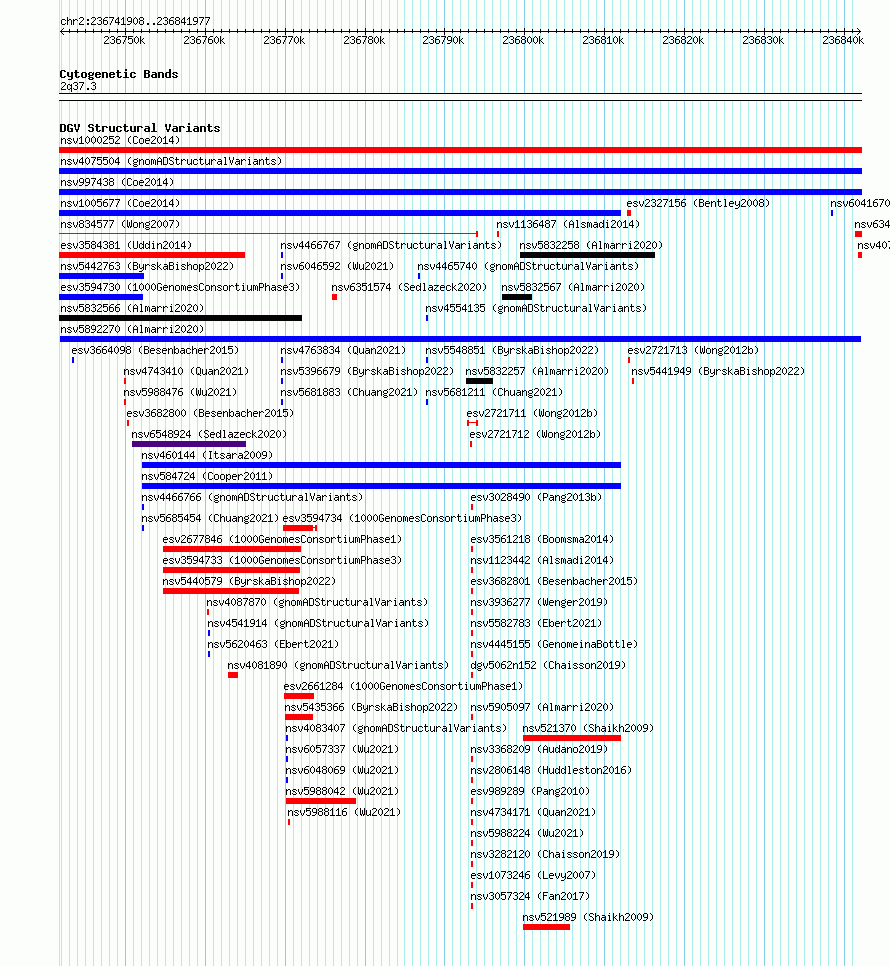The width and height of the screenshot is (890, 966).
Task: Click nsv521370 (Shaikh2009) label
Action: point(588,727)
